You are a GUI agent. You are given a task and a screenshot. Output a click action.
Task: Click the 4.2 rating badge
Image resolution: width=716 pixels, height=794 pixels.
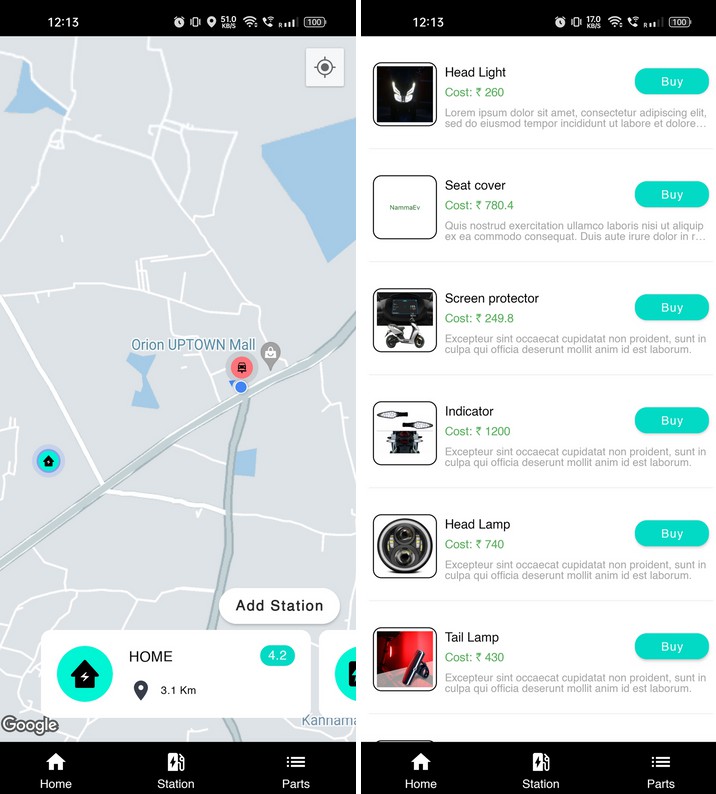pyautogui.click(x=277, y=655)
